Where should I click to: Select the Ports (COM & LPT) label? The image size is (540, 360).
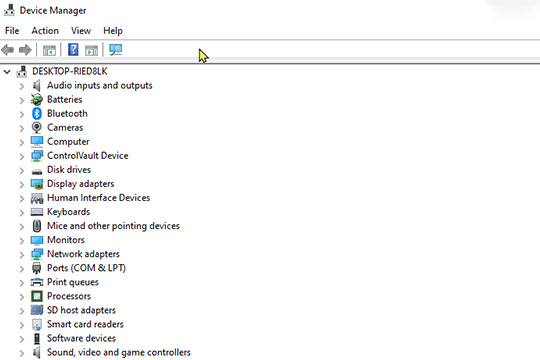(86, 268)
